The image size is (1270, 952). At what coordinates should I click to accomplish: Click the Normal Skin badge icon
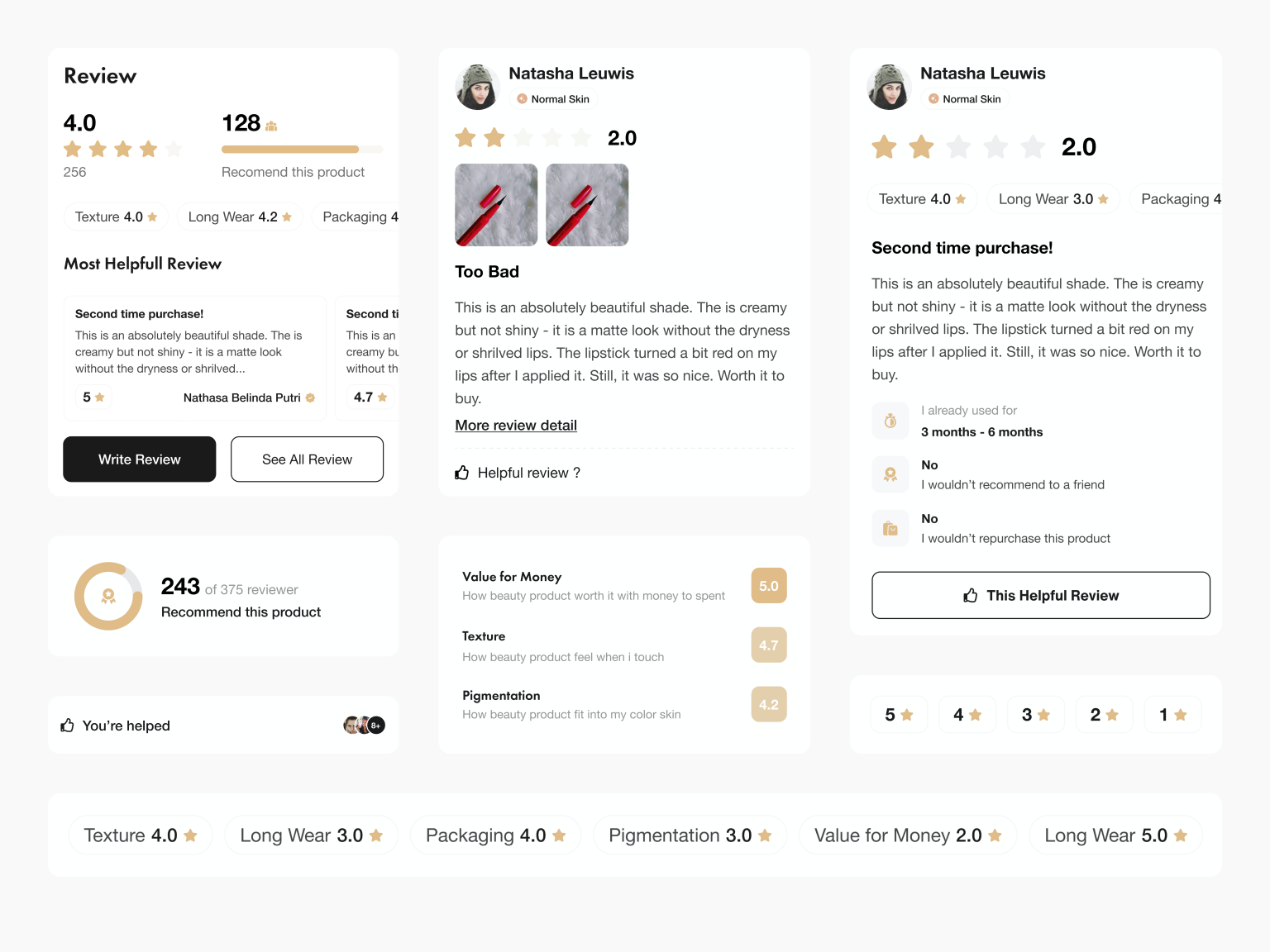pos(522,98)
